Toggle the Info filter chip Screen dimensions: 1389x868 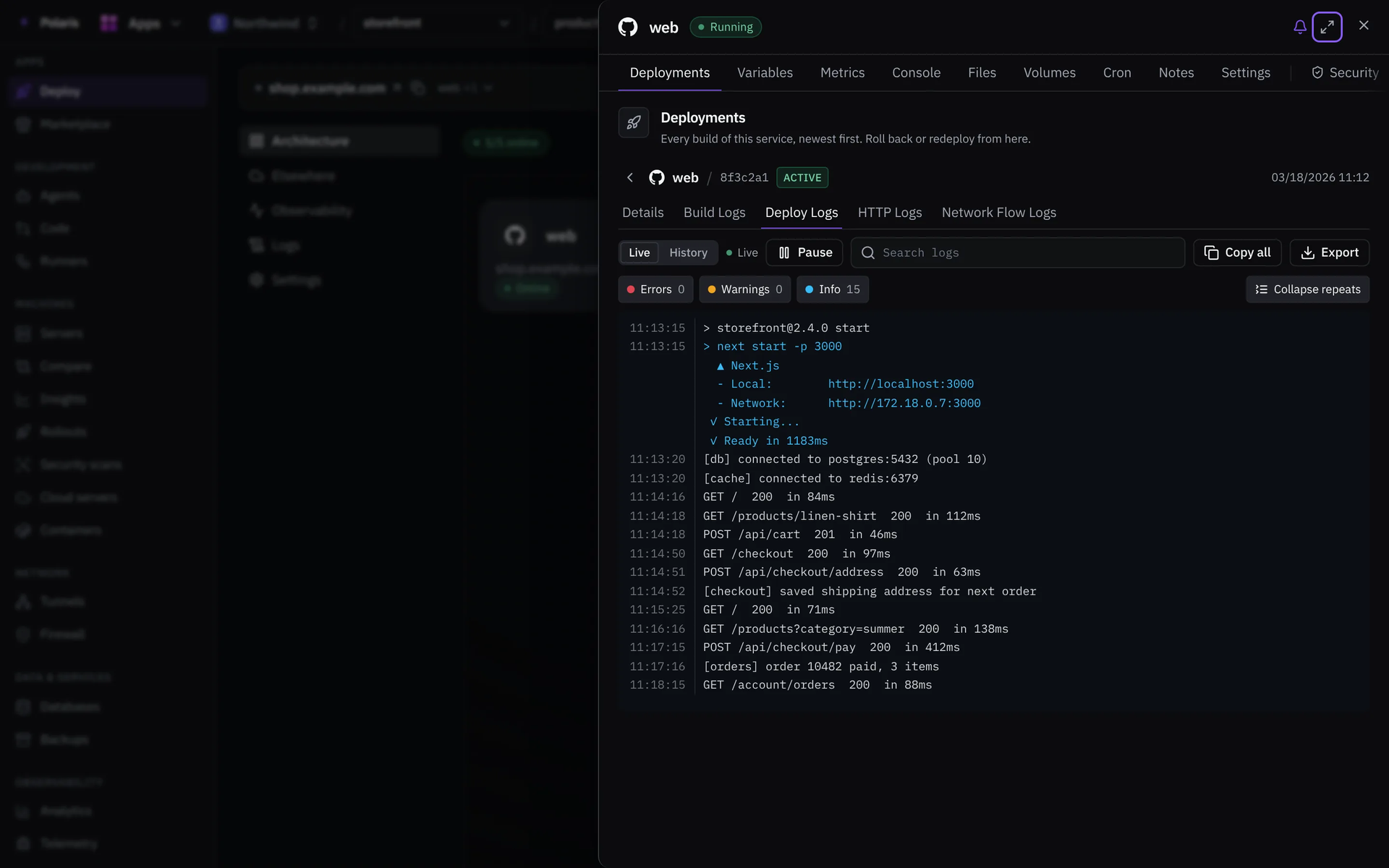tap(832, 289)
